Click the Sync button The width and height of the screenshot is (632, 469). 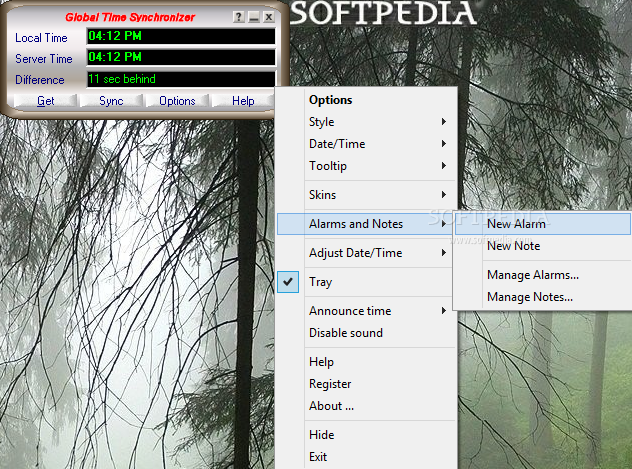coord(111,101)
